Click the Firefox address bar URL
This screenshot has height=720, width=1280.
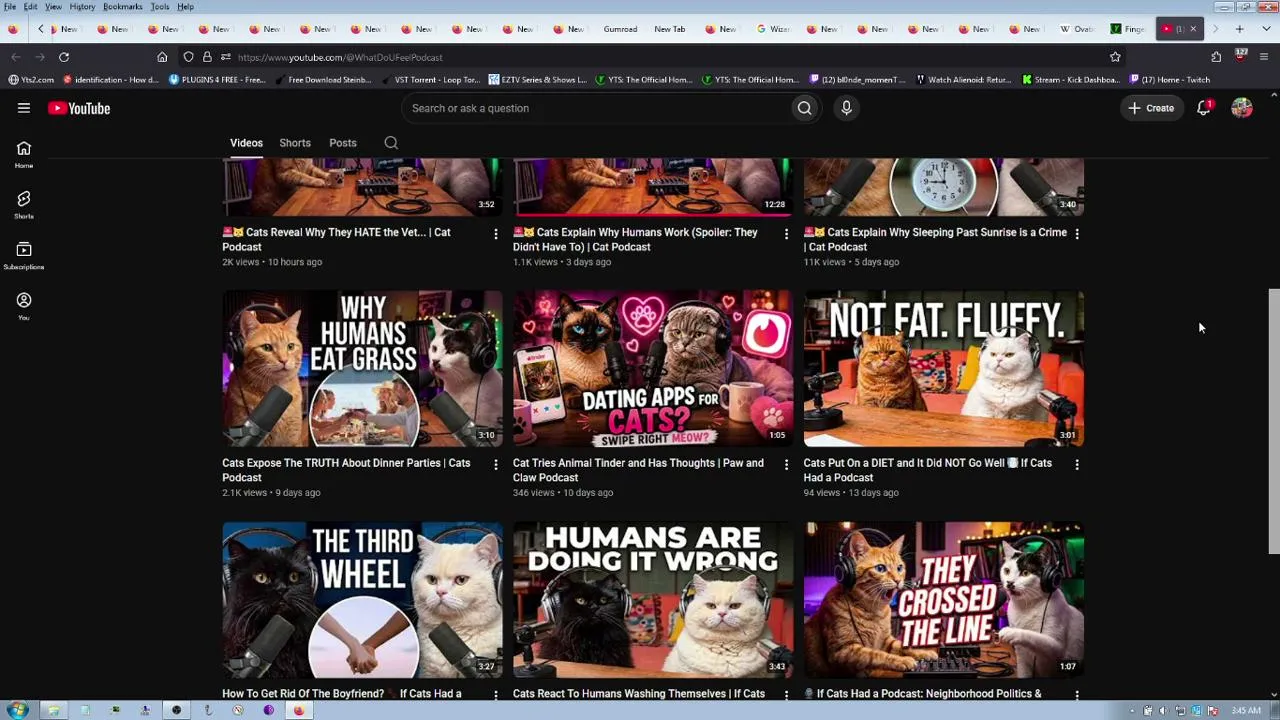[340, 57]
